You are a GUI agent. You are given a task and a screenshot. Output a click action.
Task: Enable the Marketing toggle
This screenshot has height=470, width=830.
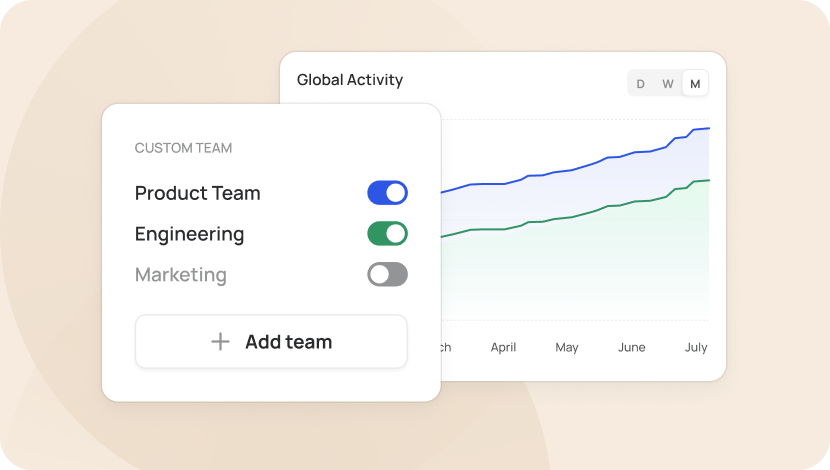point(387,274)
